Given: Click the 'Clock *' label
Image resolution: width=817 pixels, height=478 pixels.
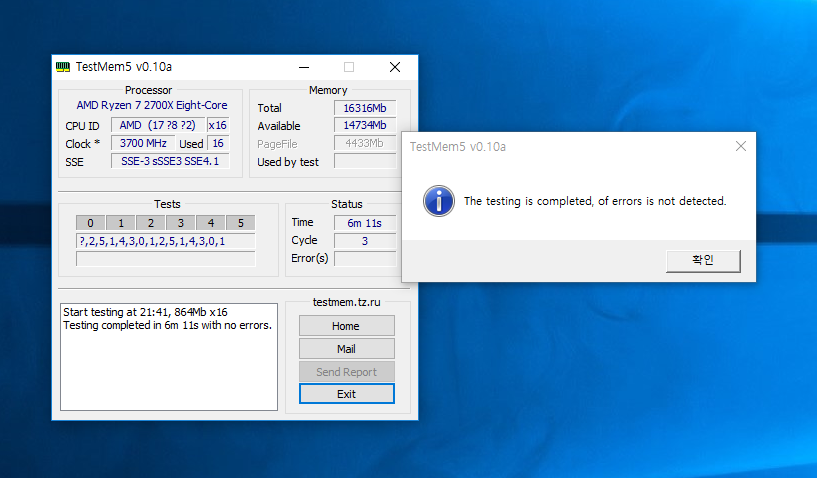Looking at the screenshot, I should [82, 144].
